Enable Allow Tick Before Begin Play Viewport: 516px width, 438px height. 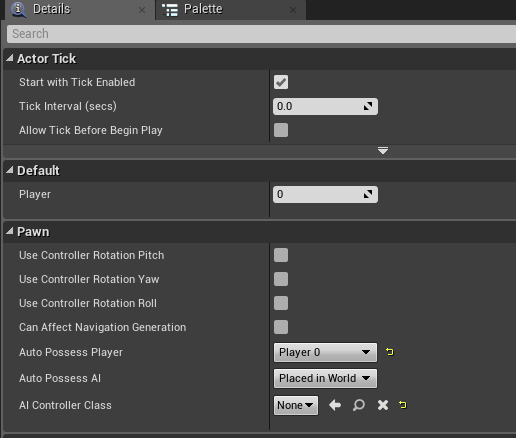(281, 130)
